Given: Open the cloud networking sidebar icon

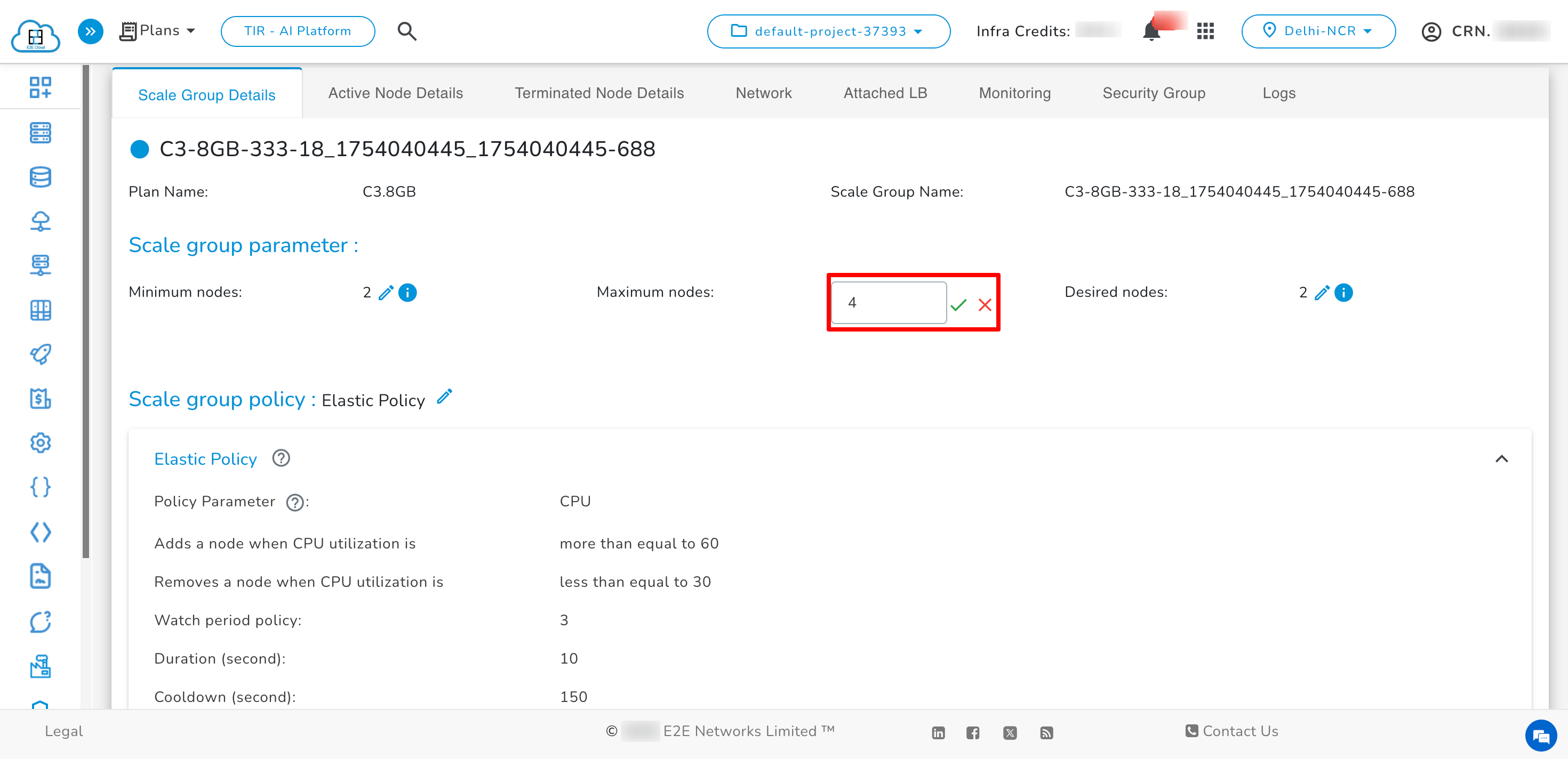Looking at the screenshot, I should point(40,221).
